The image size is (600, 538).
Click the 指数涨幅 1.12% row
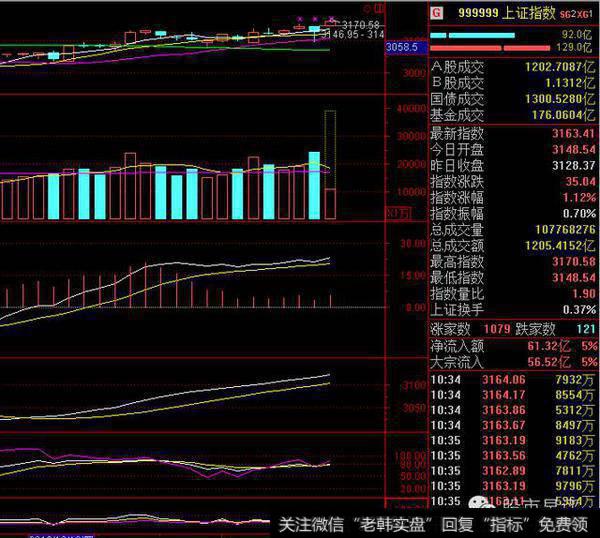tap(513, 197)
